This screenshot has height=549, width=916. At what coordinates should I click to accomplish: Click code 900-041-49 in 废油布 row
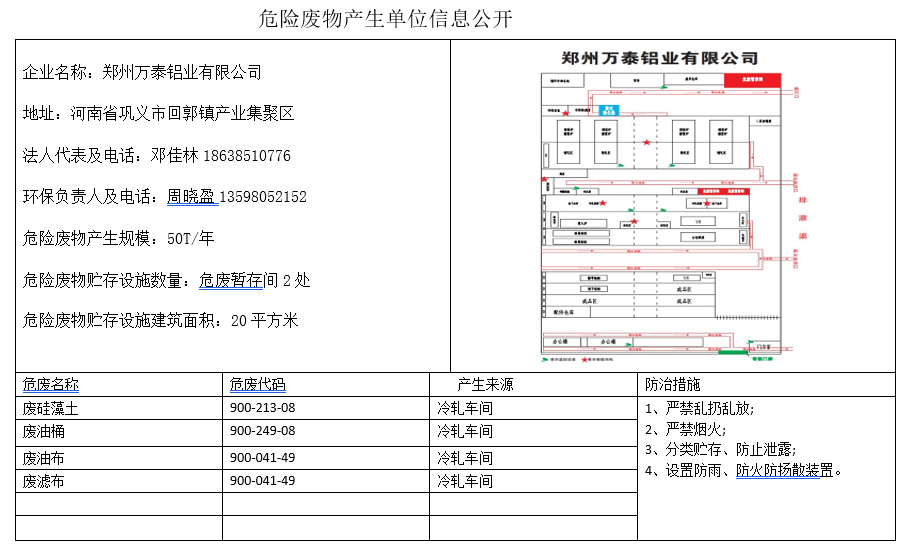click(x=262, y=458)
